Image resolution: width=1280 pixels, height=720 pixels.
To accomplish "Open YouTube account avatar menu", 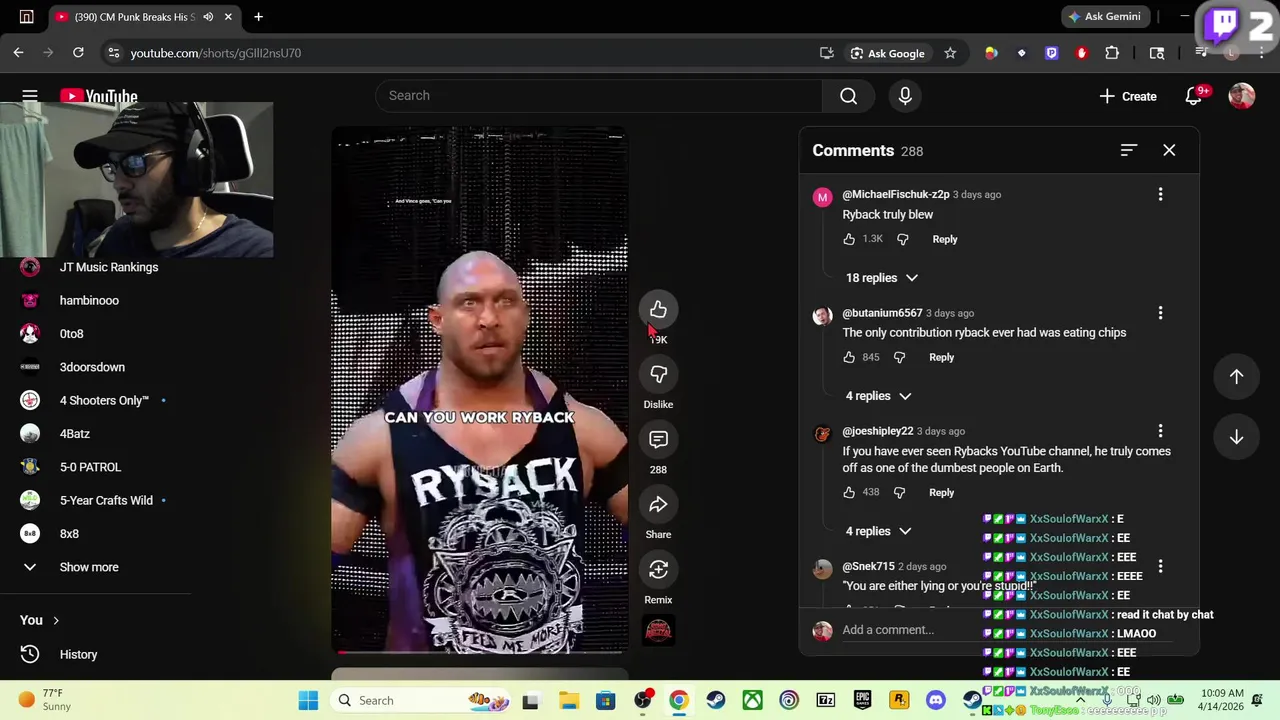I will point(1242,96).
